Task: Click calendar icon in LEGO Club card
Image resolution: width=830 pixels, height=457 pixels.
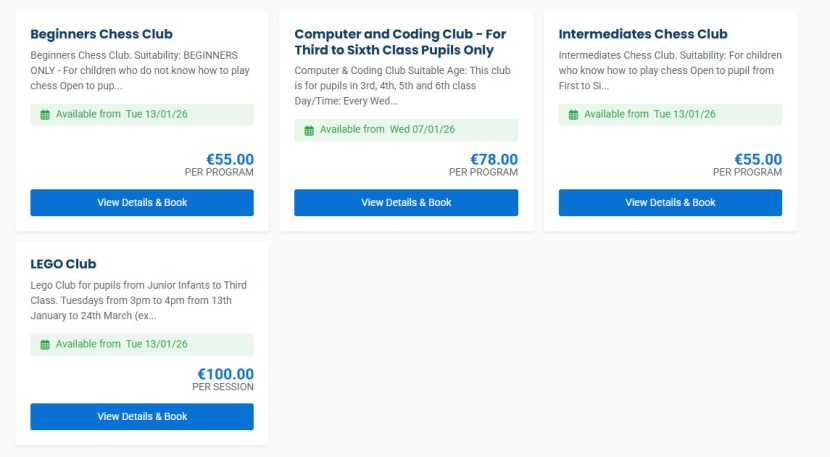Action: 45,345
